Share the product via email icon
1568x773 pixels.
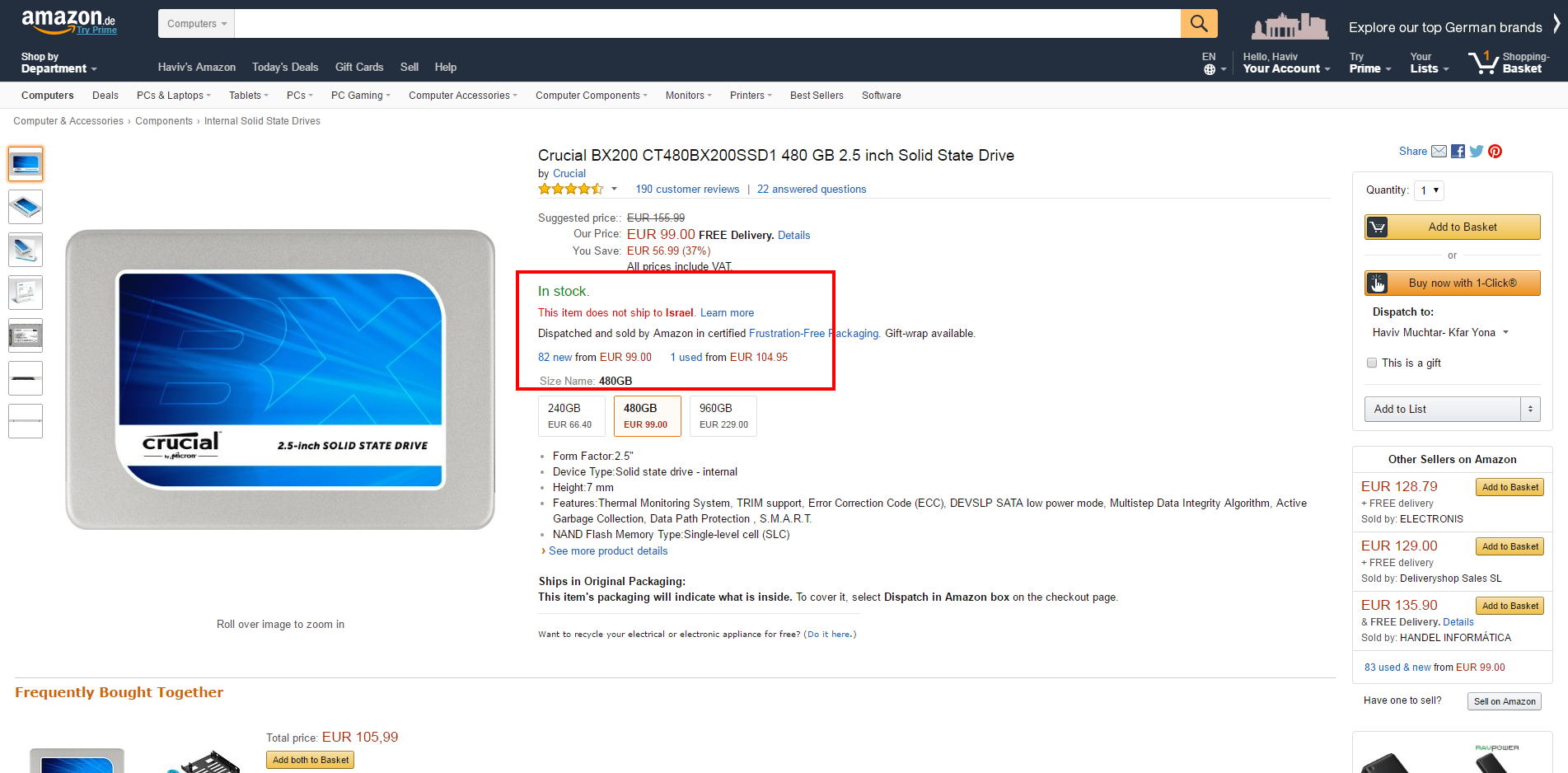(1439, 152)
